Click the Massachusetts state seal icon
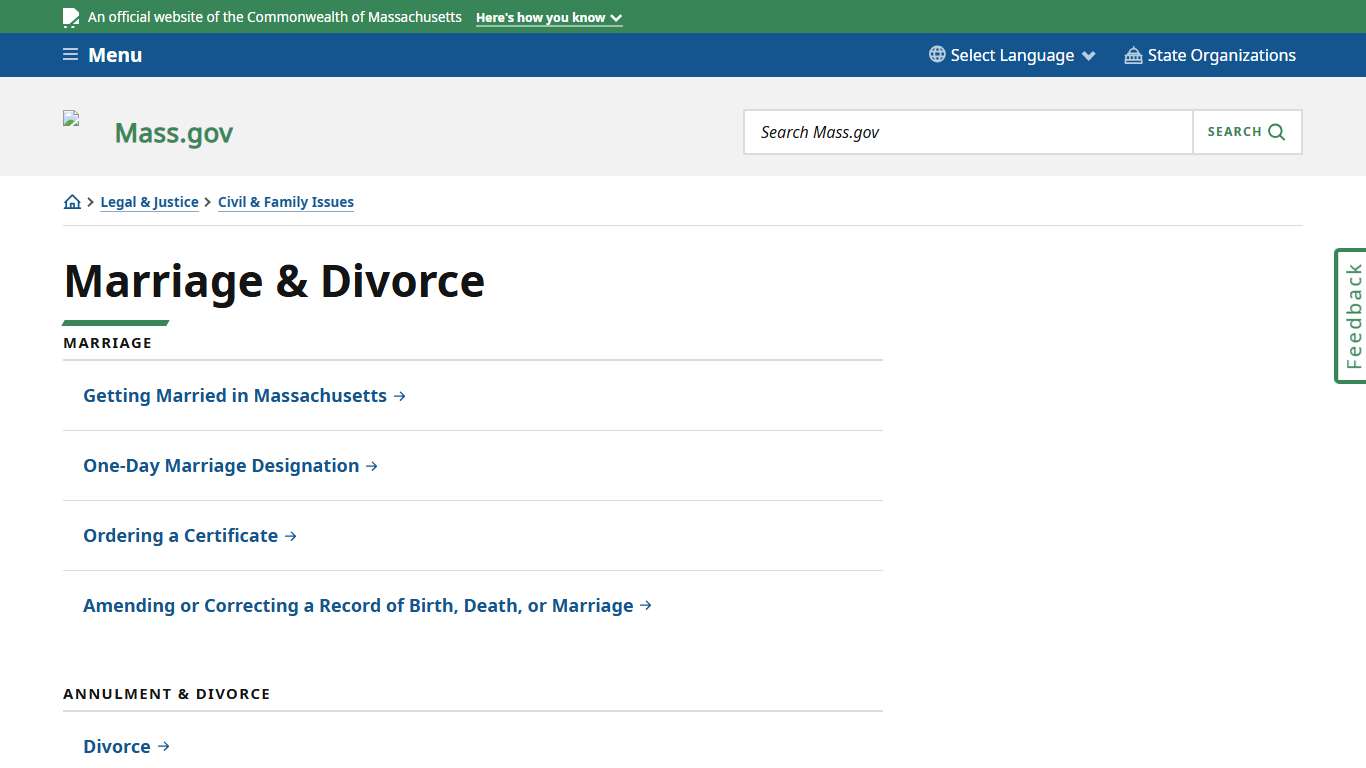The height and width of the screenshot is (768, 1366). 70,15
